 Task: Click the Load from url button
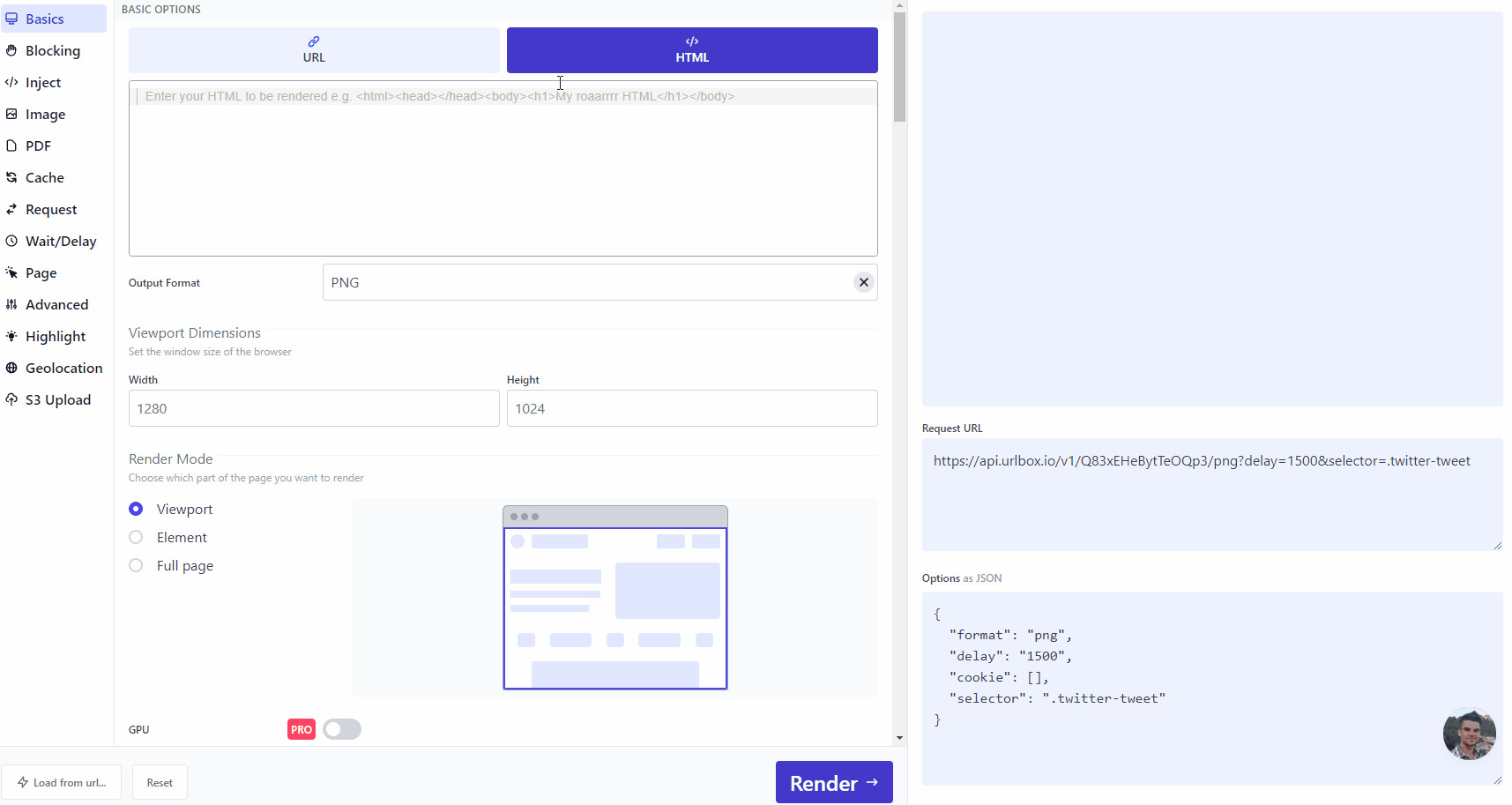[x=61, y=782]
